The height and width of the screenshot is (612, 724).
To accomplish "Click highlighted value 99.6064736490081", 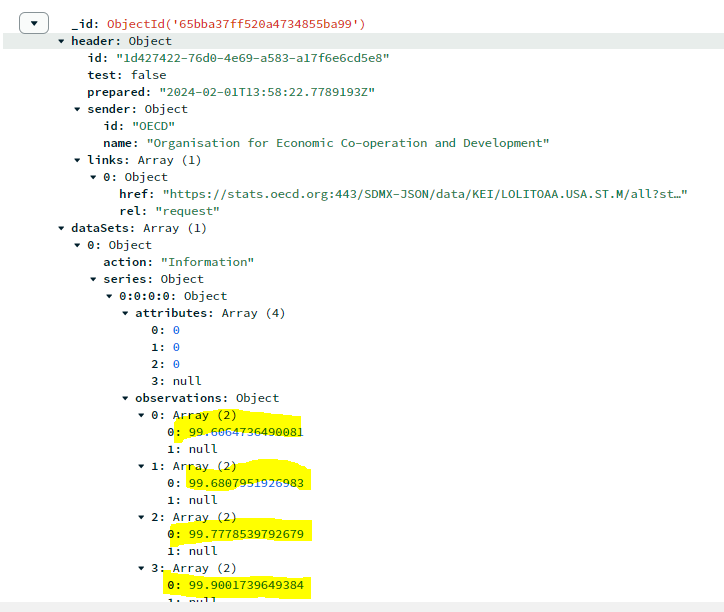I will pyautogui.click(x=245, y=432).
